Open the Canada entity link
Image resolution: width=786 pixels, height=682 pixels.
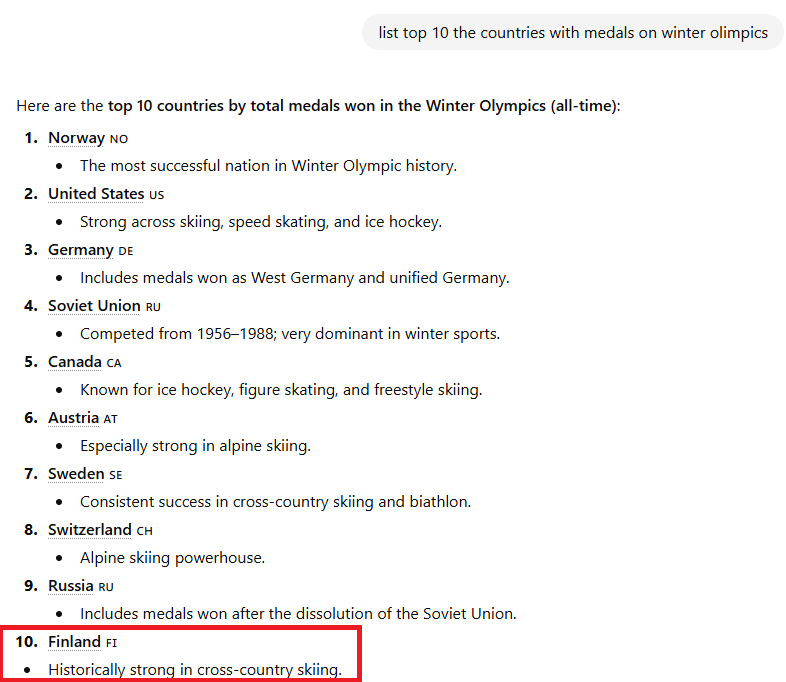(x=75, y=362)
